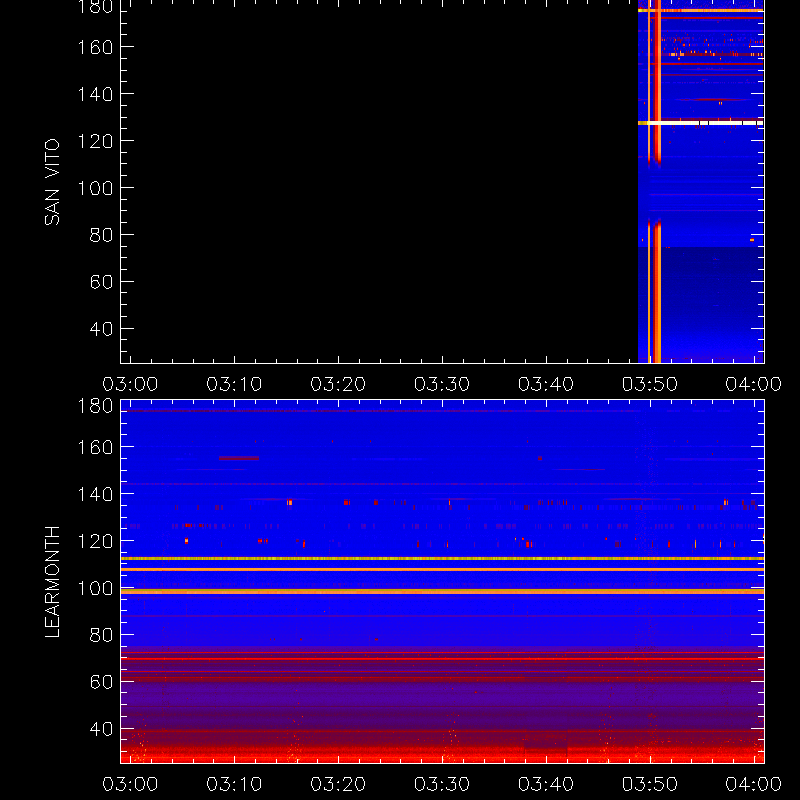Pick 60 on the Learmonth frequency axis
The height and width of the screenshot is (800, 800).
point(101,682)
